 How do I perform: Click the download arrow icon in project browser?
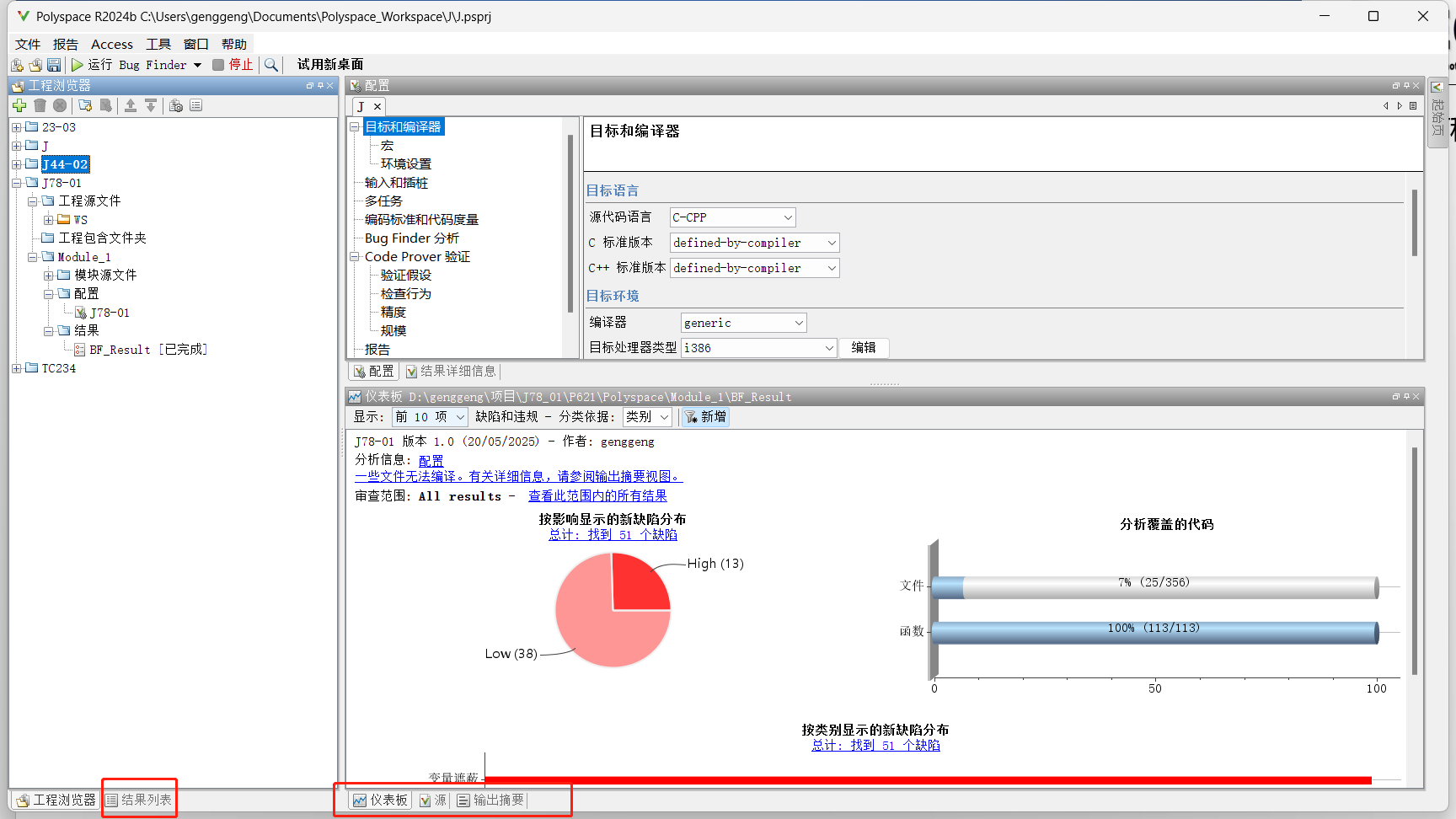(151, 105)
